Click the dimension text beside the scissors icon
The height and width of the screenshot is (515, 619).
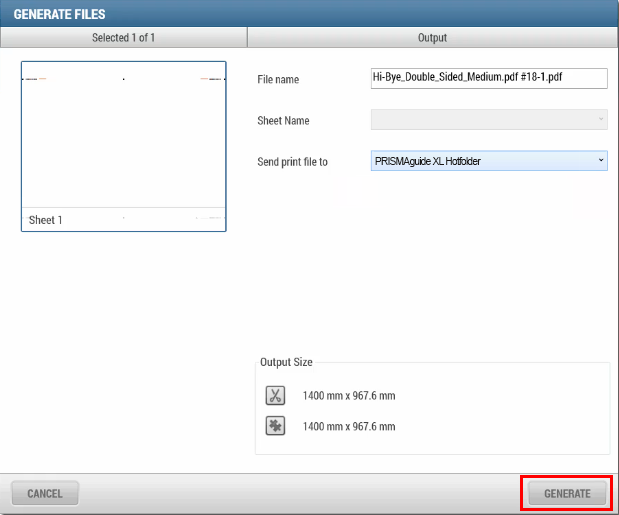349,396
